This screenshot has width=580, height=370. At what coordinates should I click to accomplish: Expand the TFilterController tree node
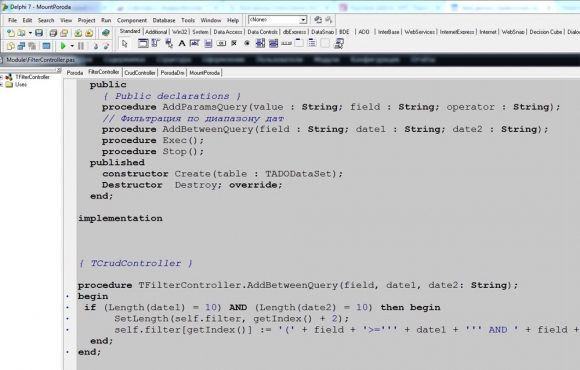[1, 77]
